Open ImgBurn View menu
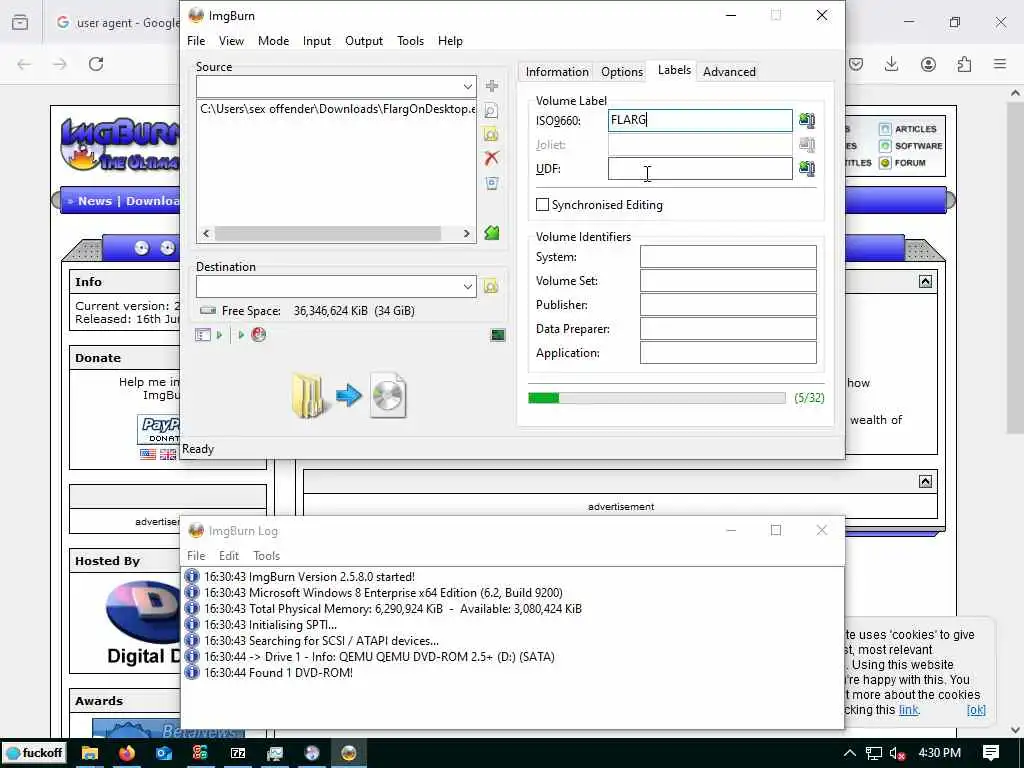Viewport: 1024px width, 768px height. [231, 40]
